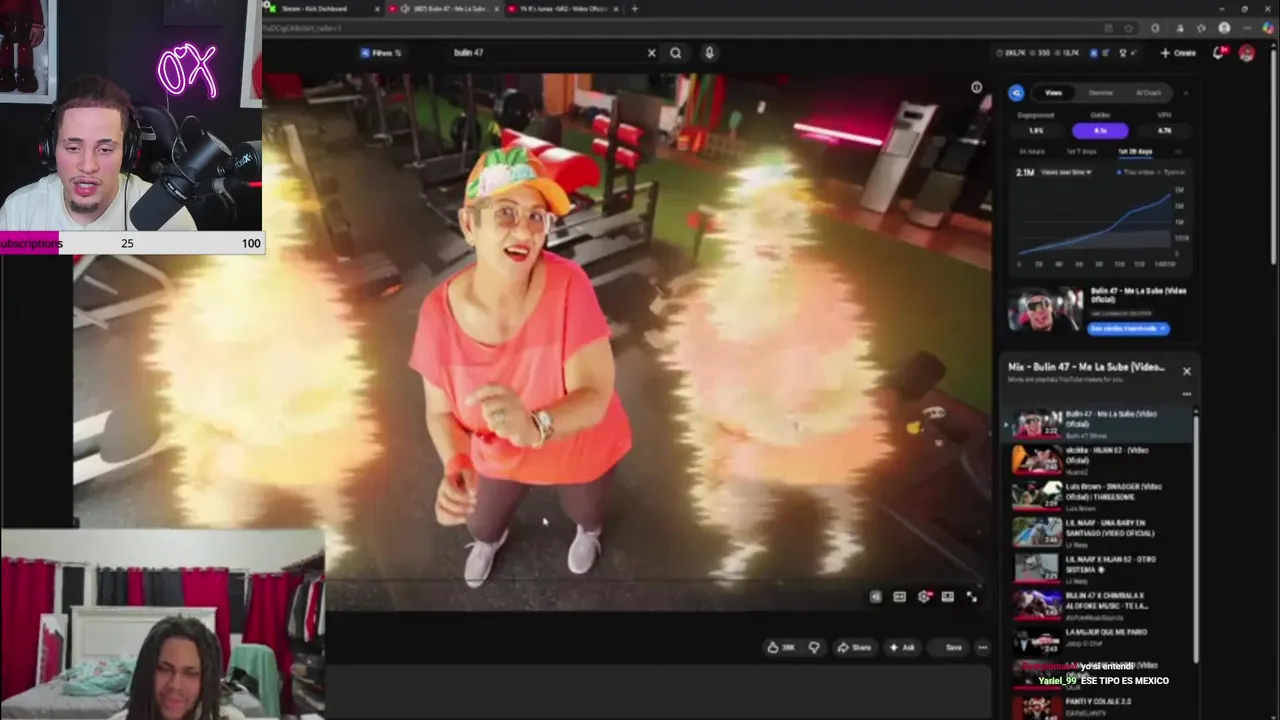
Task: Click the Share button
Action: click(x=854, y=648)
